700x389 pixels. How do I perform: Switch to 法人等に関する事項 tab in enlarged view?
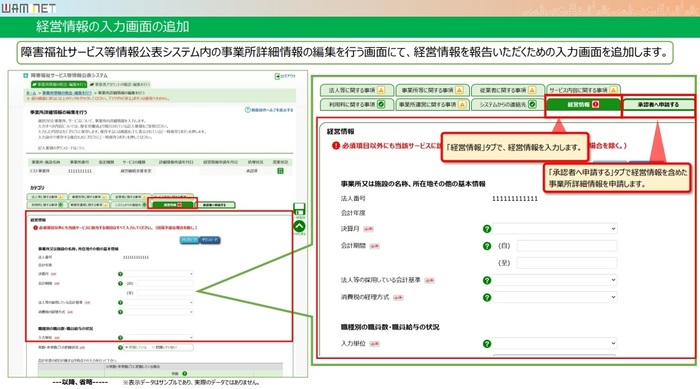tap(357, 90)
